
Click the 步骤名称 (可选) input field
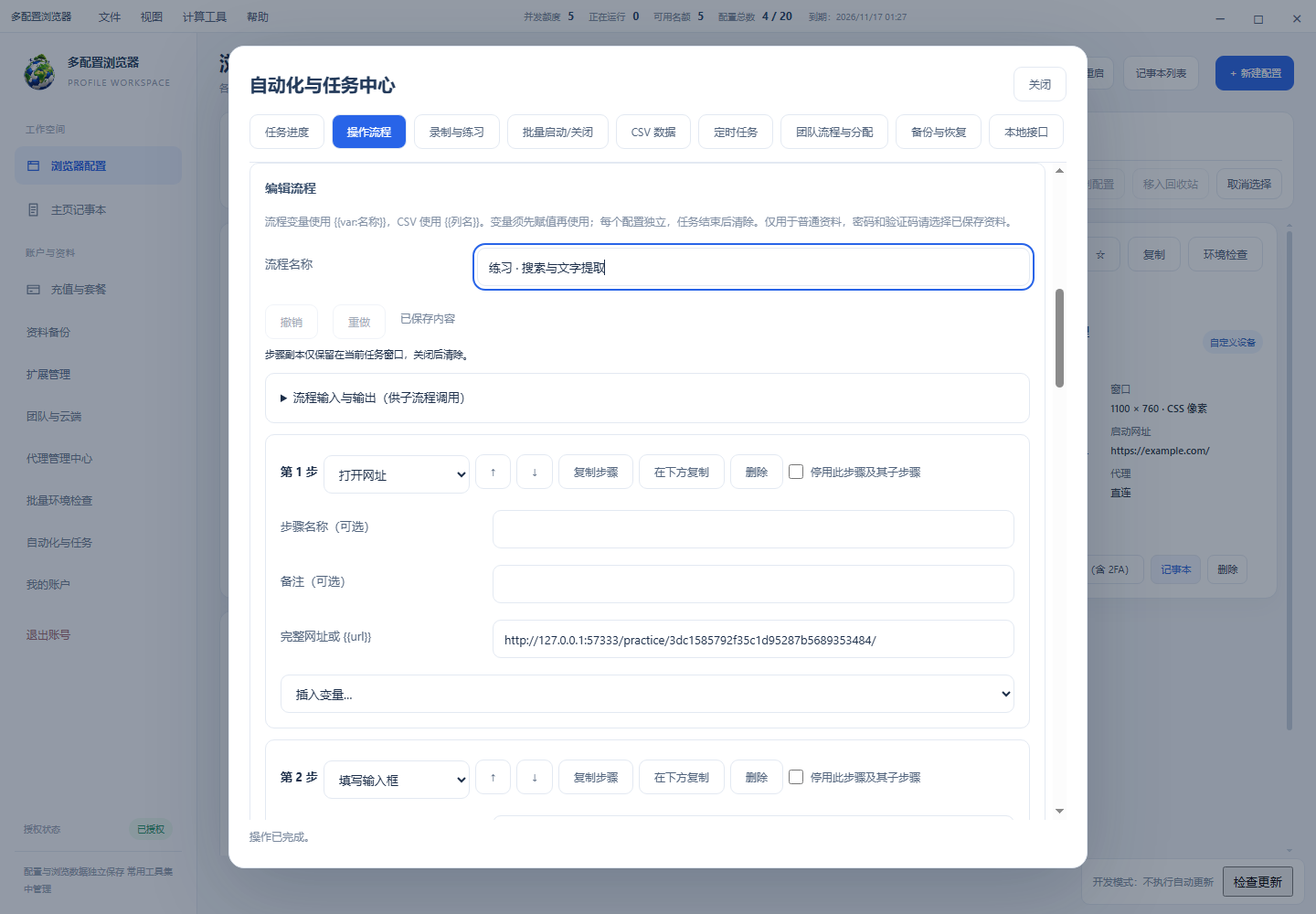coord(753,529)
